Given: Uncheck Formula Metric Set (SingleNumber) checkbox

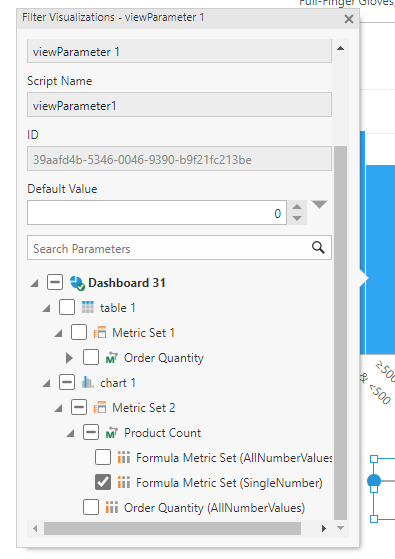Looking at the screenshot, I should [x=103, y=482].
